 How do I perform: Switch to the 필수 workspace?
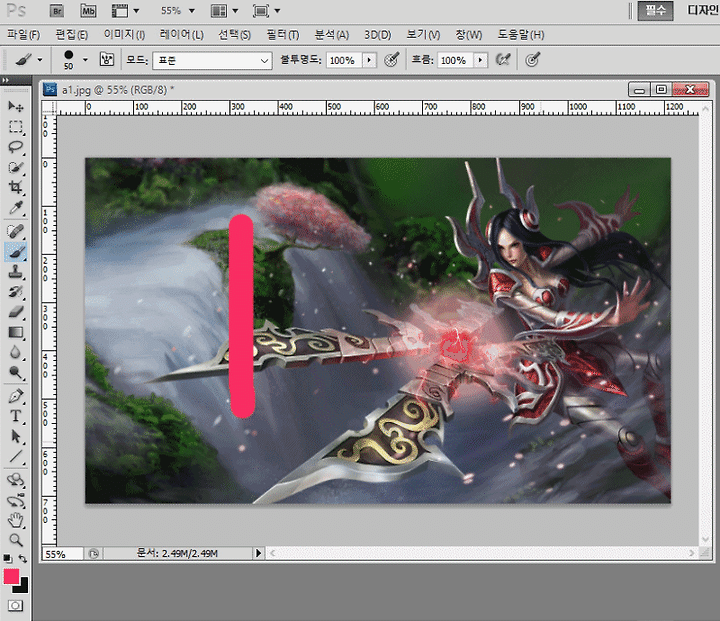click(655, 11)
